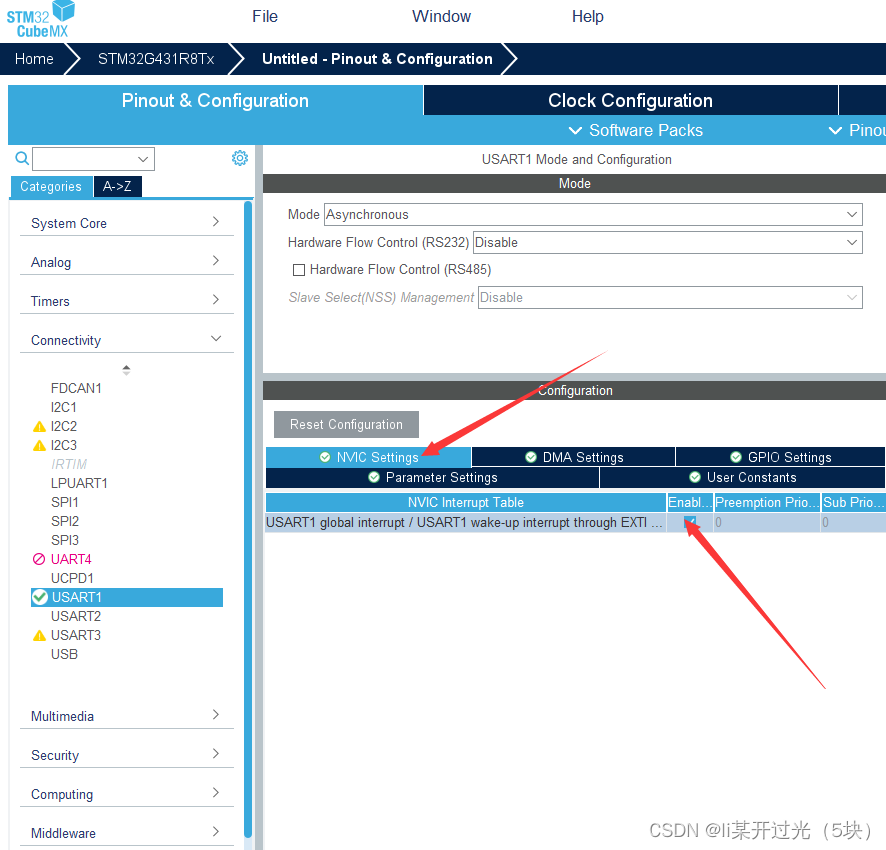This screenshot has height=850, width=886.
Task: Click STM32G431R8Tx breadcrumb
Action: (156, 59)
